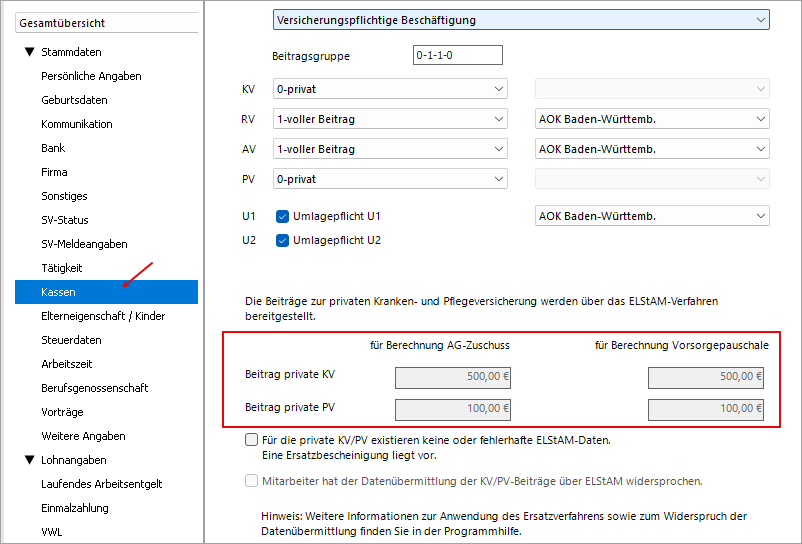Screen dimensions: 802x544
Task: Open the AV 1-voller Beitrag dropdown
Action: [x=390, y=149]
